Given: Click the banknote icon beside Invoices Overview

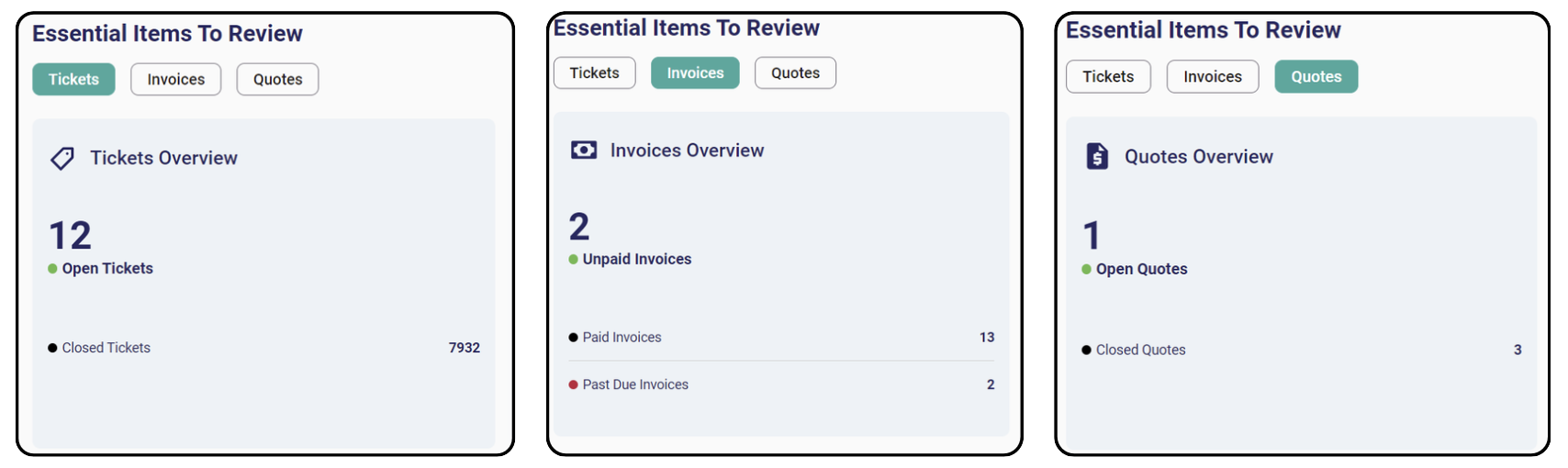Looking at the screenshot, I should [x=584, y=150].
